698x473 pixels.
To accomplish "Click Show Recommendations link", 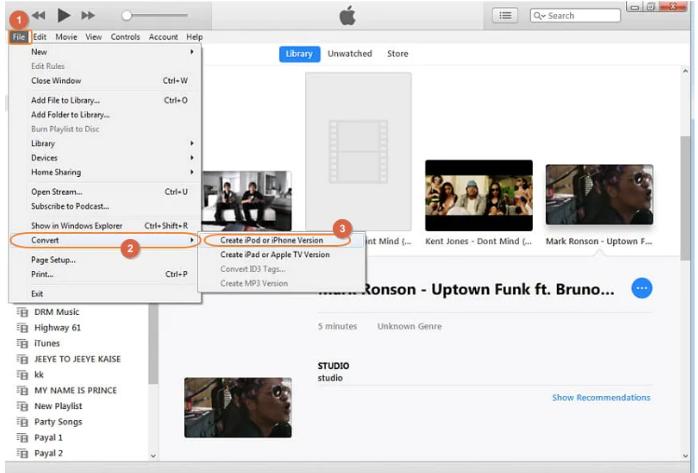I will click(x=601, y=397).
